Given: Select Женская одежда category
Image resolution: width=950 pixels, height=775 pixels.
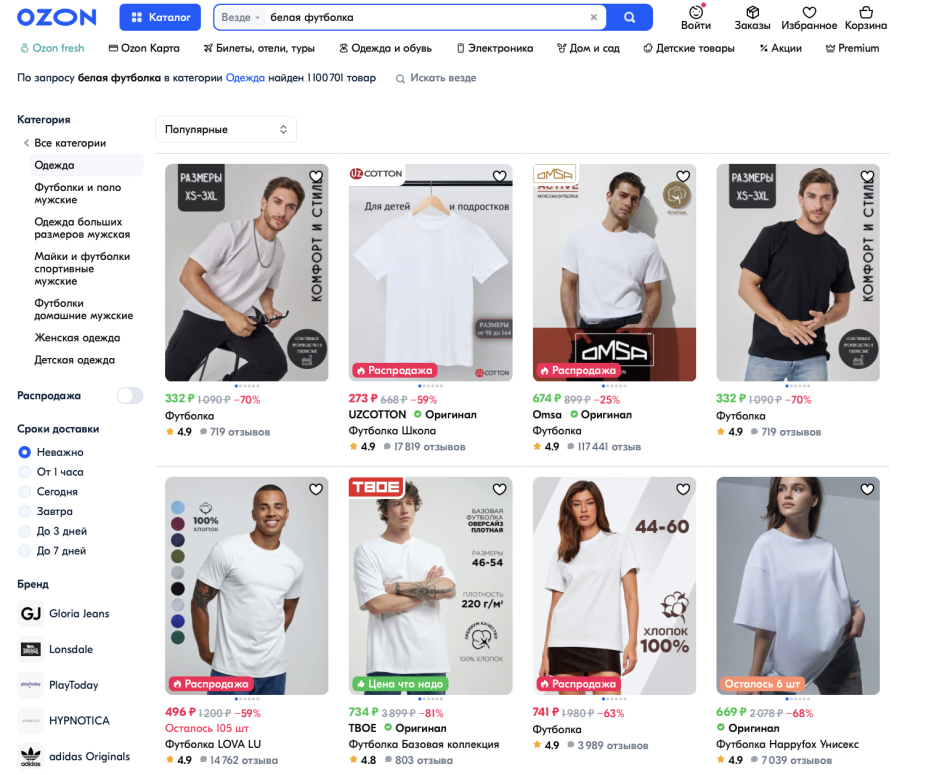Looking at the screenshot, I should (77, 338).
